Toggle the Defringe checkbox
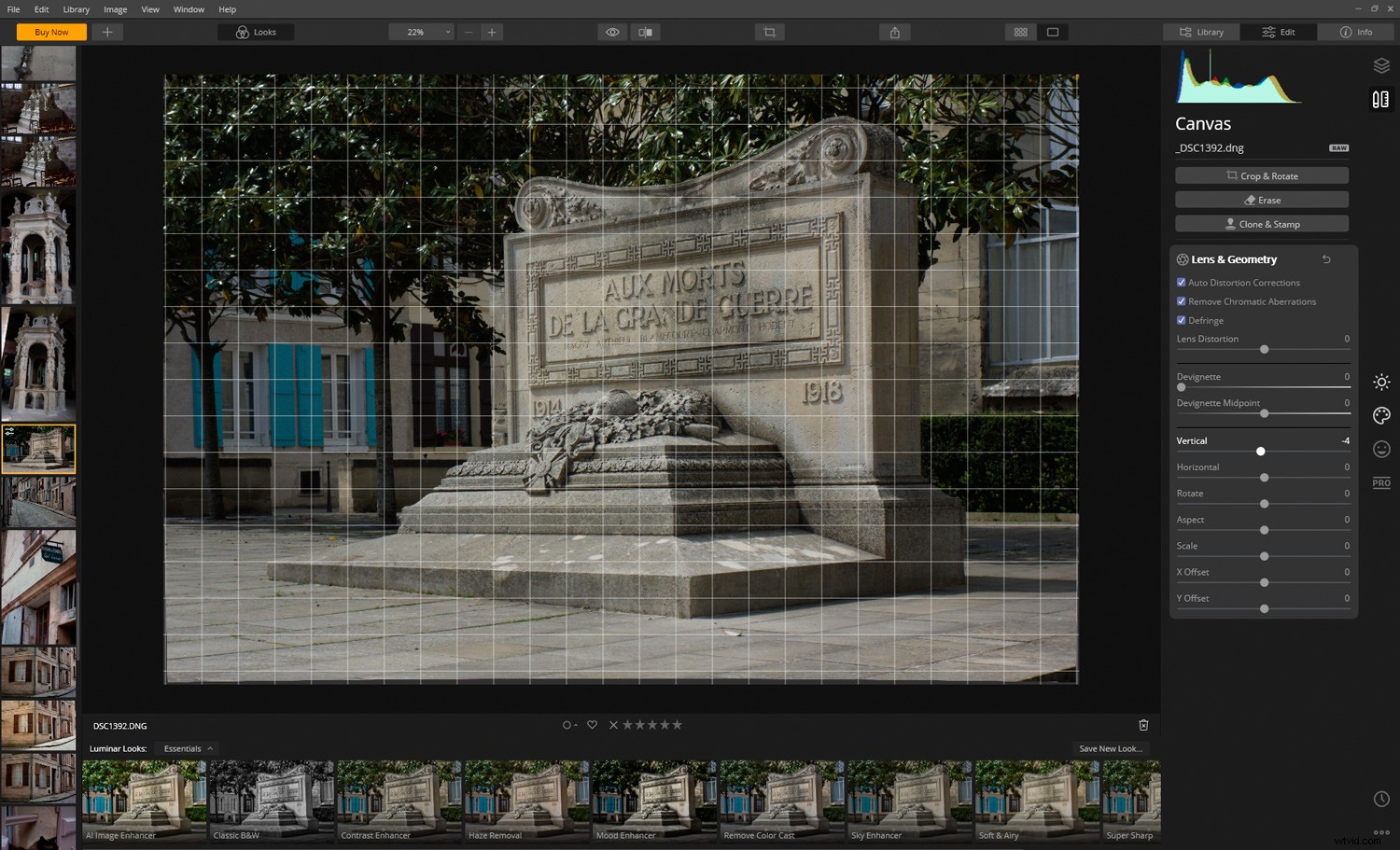1400x850 pixels. point(1181,320)
